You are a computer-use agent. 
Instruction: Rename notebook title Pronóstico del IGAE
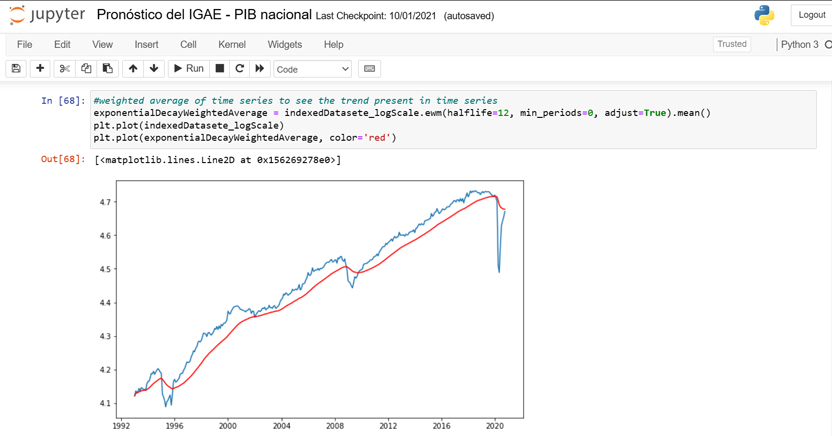click(x=204, y=16)
